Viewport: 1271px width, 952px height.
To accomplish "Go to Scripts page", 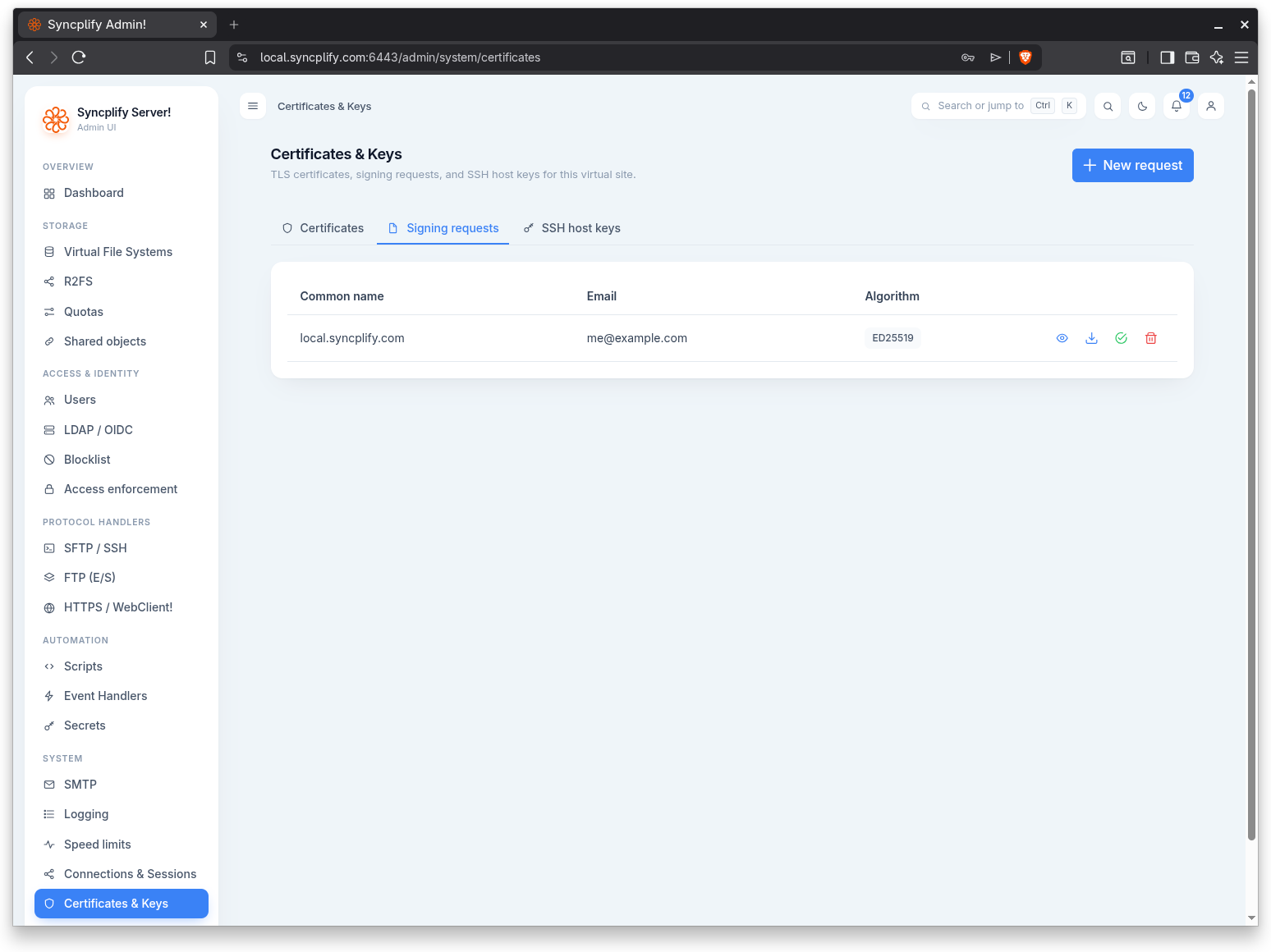I will coord(122,666).
